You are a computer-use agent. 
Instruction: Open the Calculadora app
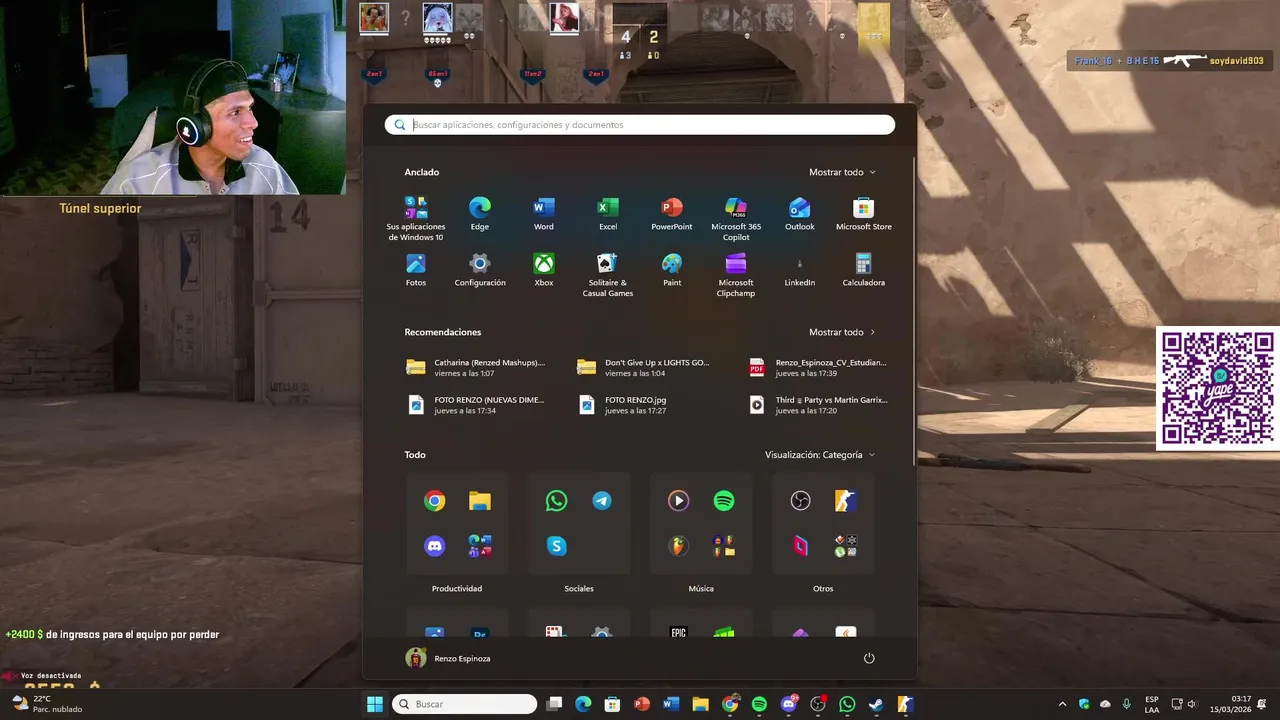click(x=864, y=270)
